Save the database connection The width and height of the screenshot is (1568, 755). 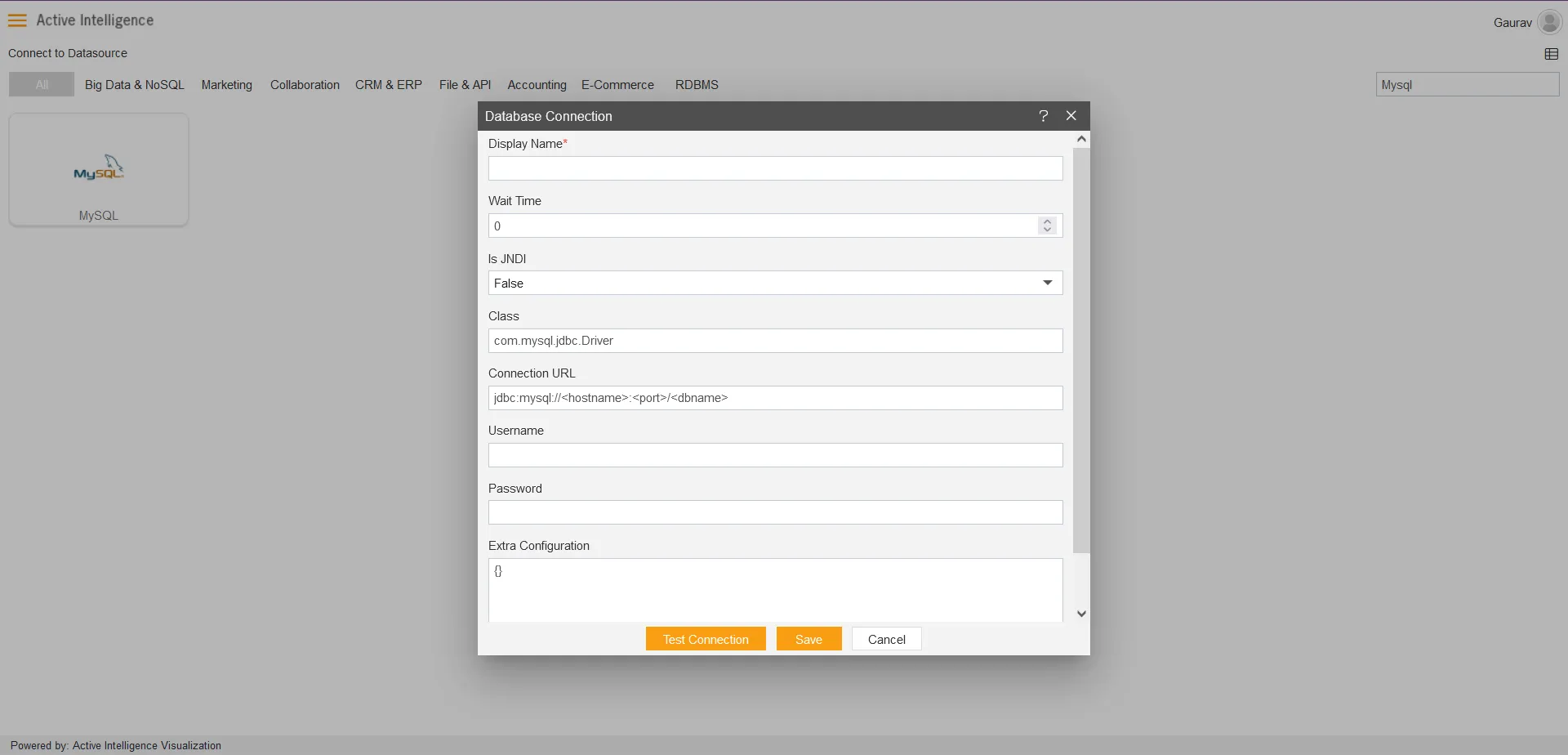808,639
